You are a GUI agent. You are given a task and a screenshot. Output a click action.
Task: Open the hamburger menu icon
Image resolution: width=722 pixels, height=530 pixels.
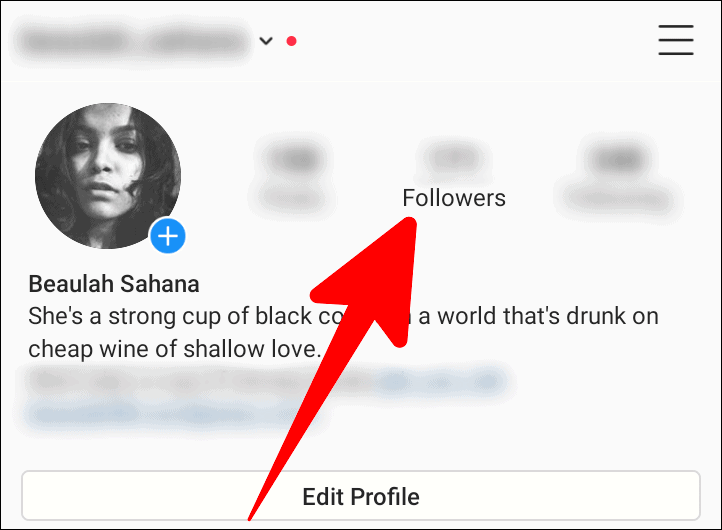675,40
